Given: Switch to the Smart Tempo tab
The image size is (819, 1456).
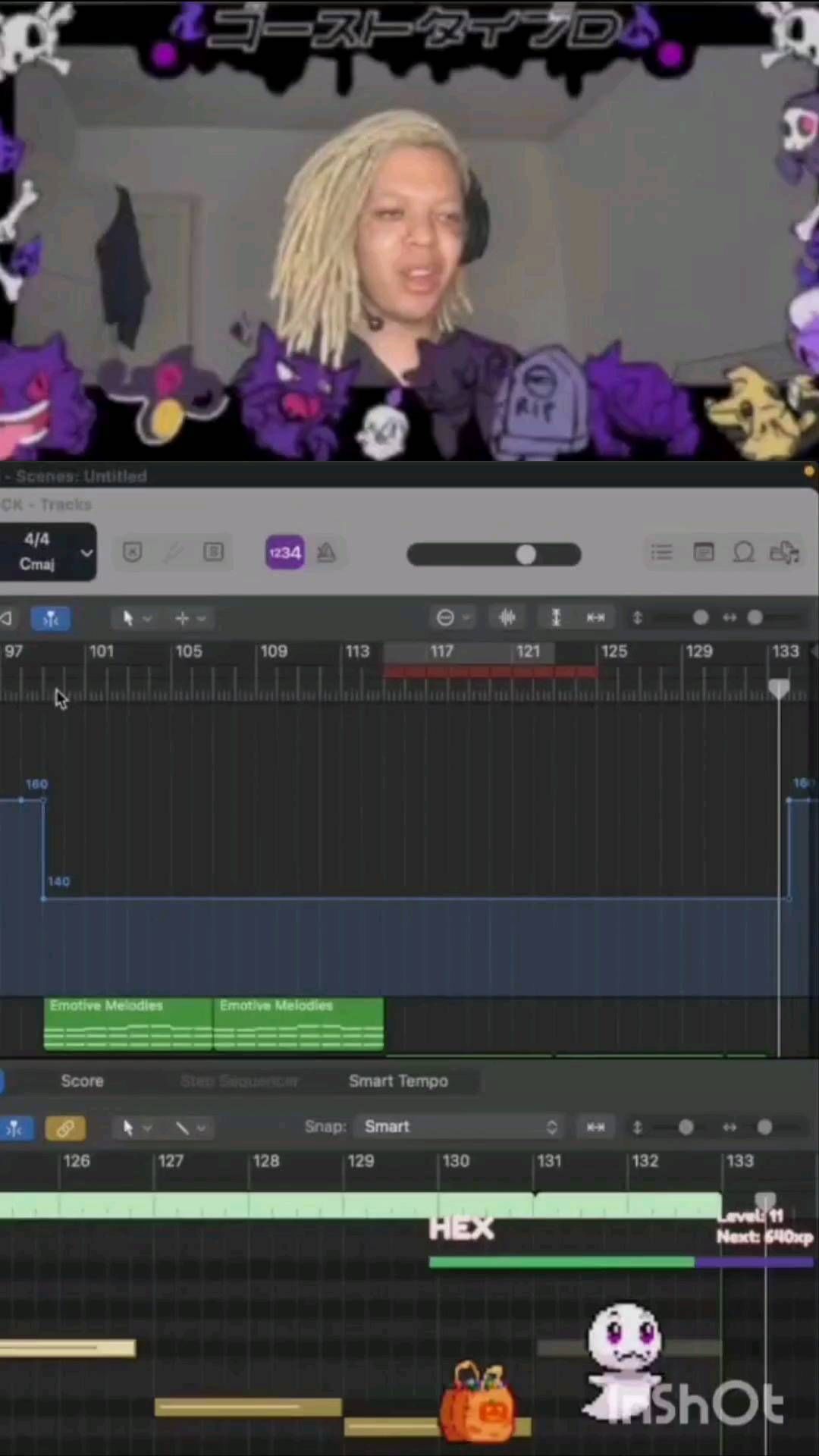Looking at the screenshot, I should click(398, 1081).
